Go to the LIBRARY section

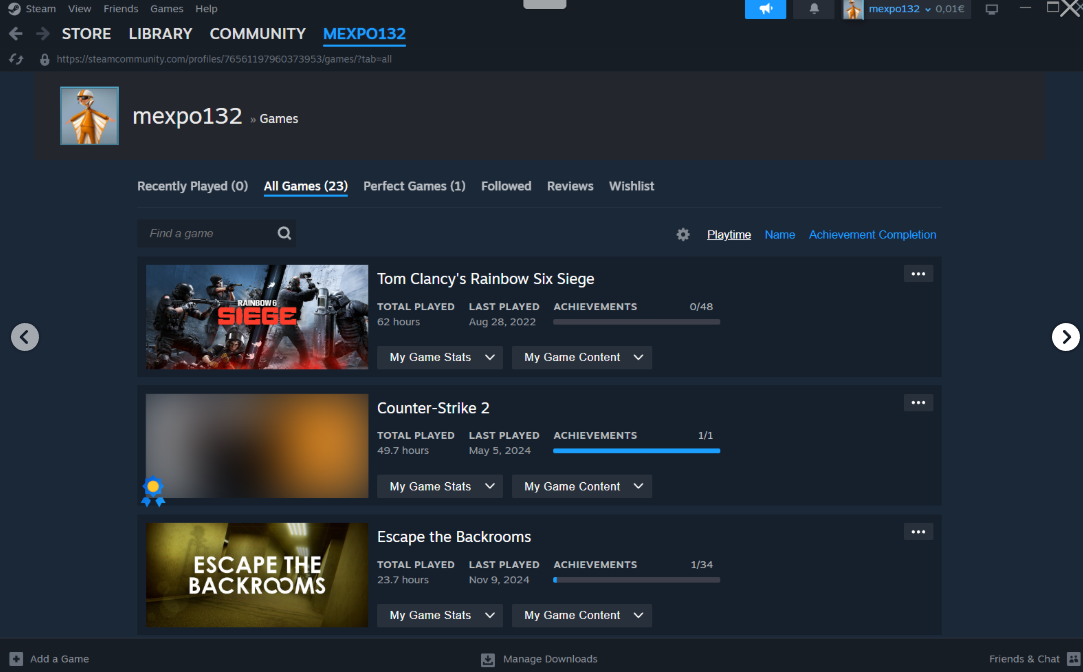pos(160,34)
